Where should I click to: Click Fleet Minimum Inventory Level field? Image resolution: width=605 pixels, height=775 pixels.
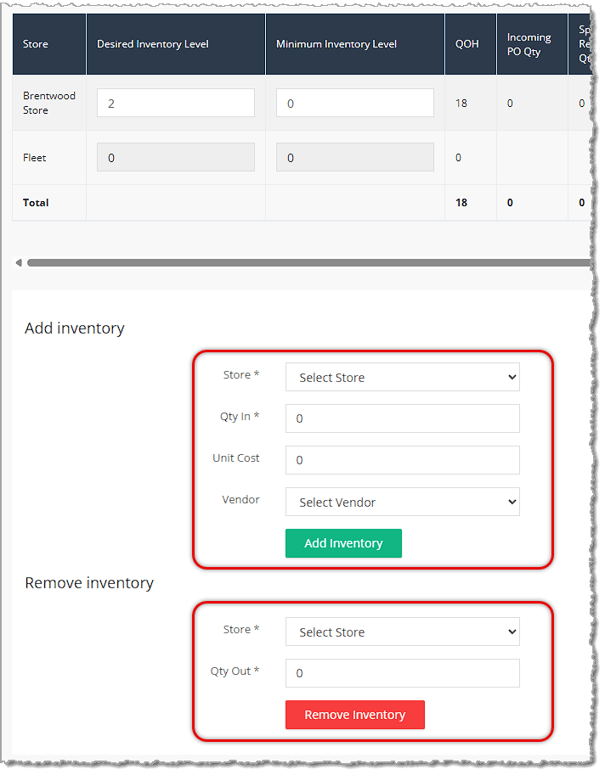coord(355,157)
